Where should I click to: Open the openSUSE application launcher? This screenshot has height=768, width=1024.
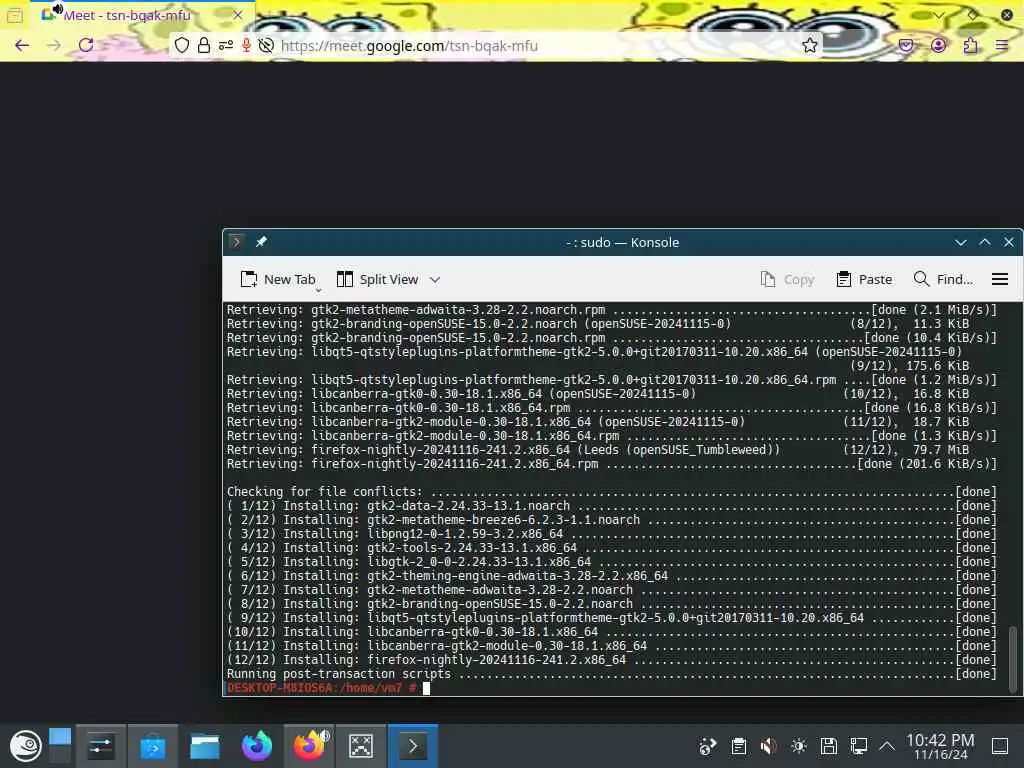pos(25,746)
